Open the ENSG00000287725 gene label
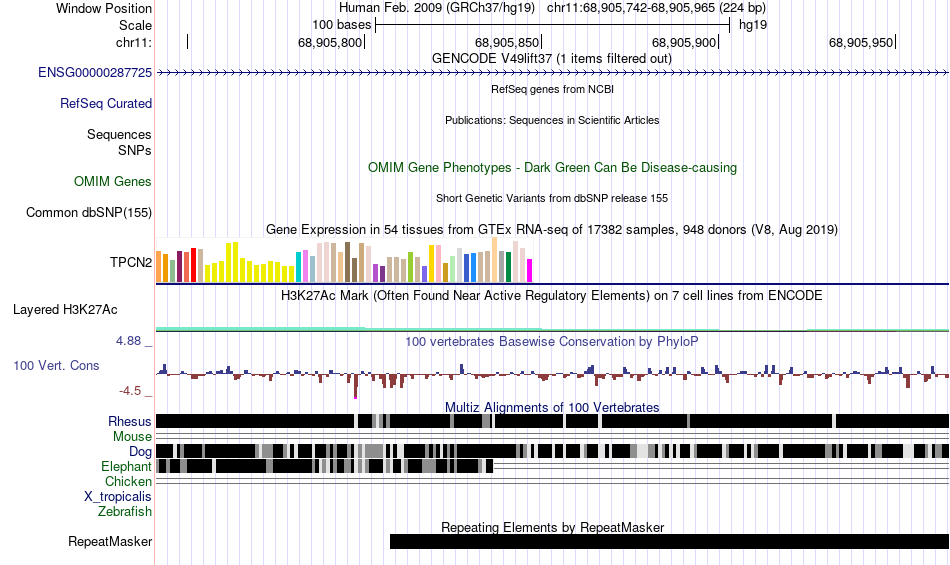This screenshot has width=950, height=565. pos(95,73)
